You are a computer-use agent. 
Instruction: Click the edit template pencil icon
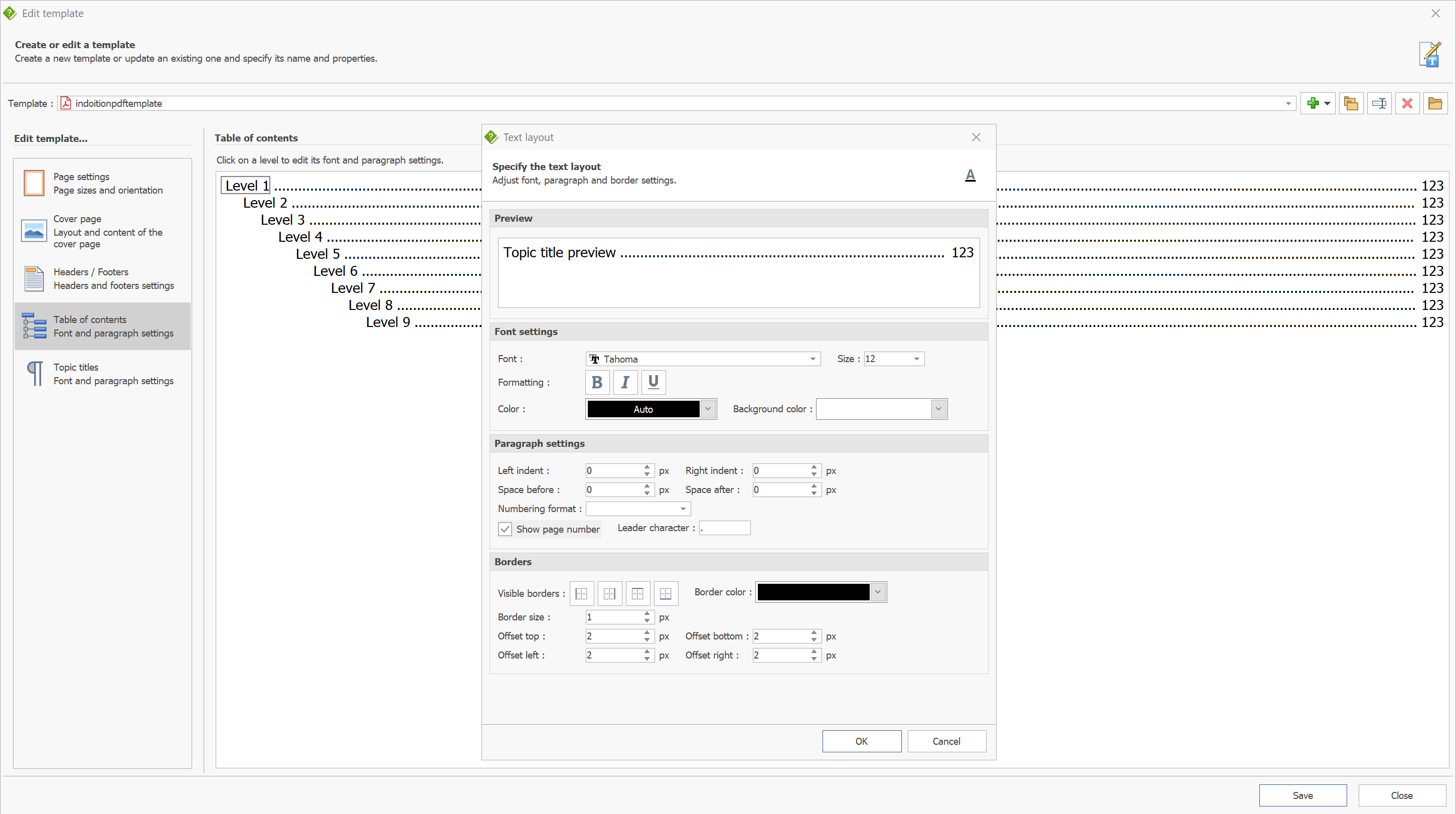click(1430, 54)
